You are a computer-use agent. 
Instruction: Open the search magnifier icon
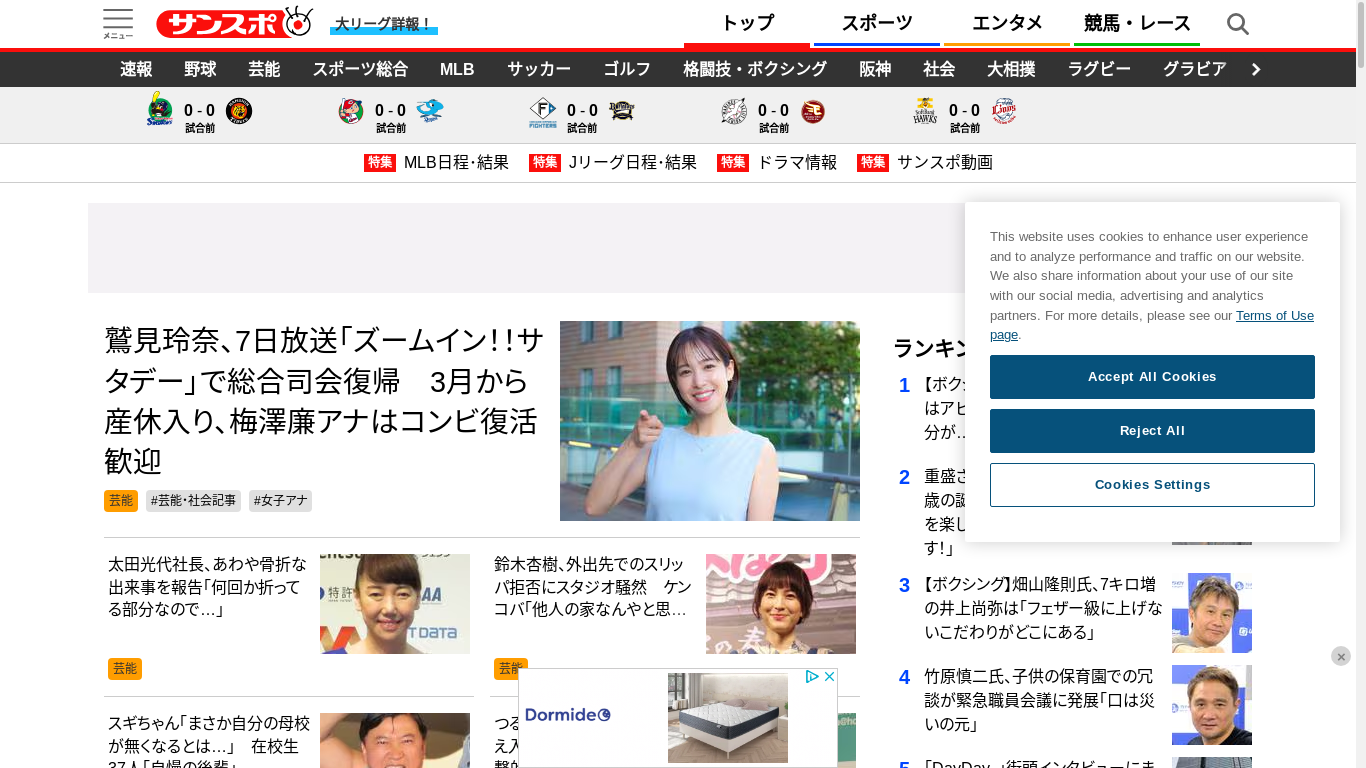point(1238,24)
